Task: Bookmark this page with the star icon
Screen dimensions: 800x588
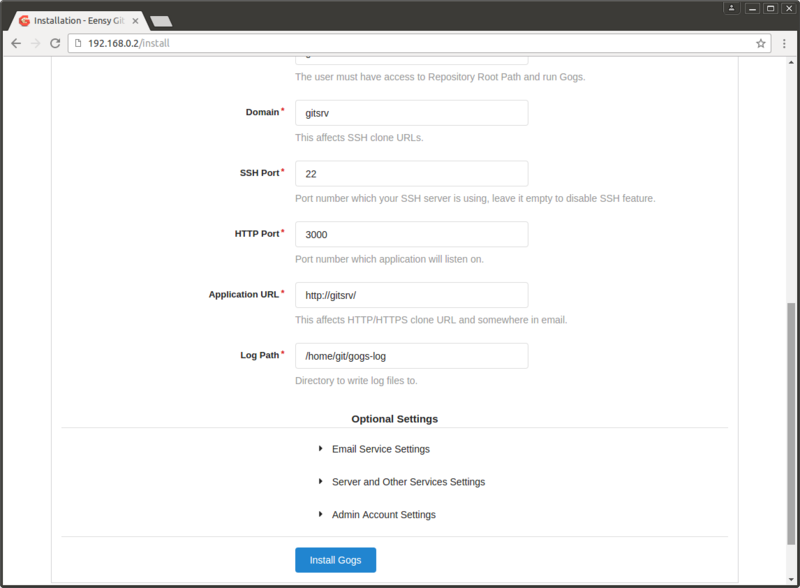Action: tap(760, 43)
